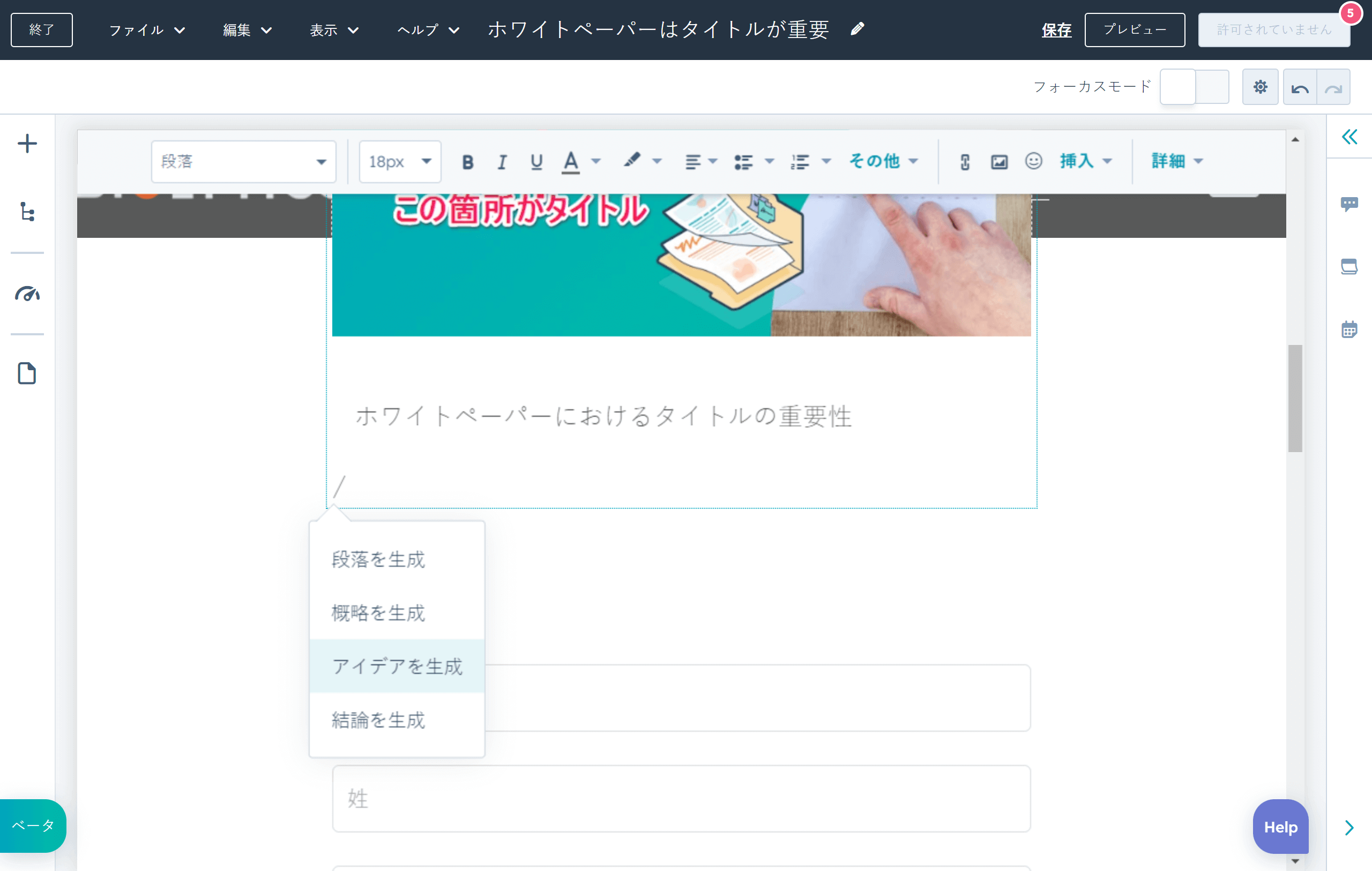Open the 段落 style dropdown
Screen dimensions: 1372x871
[243, 162]
